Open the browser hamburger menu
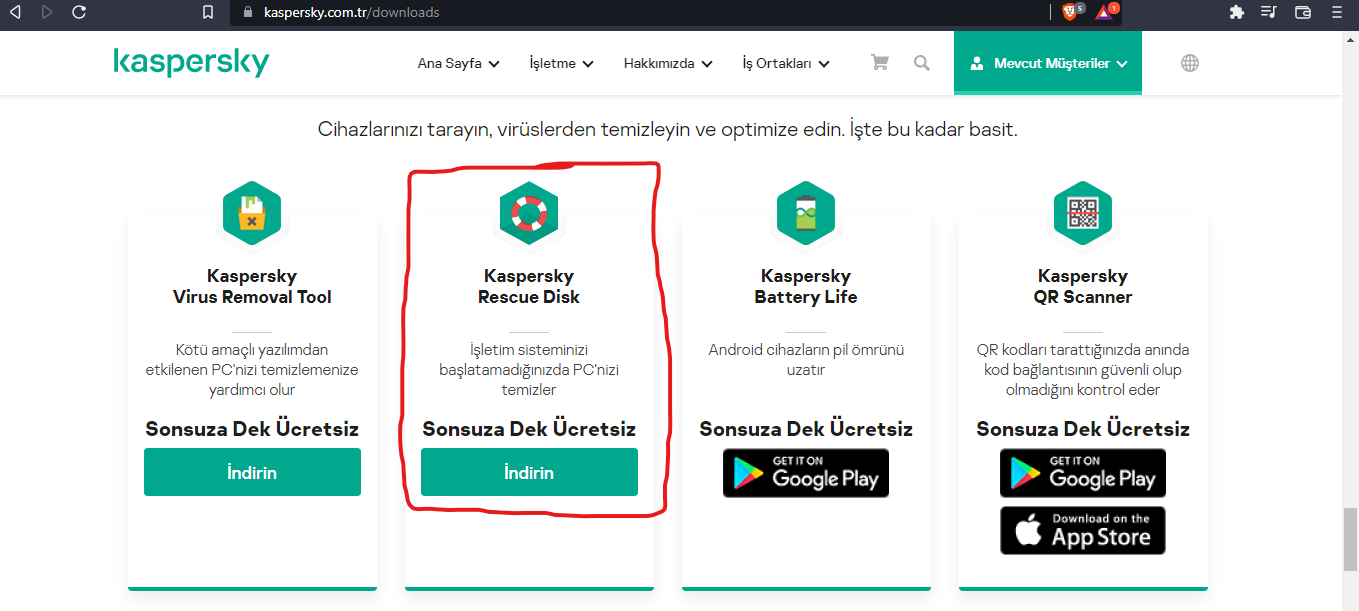Image resolution: width=1359 pixels, height=611 pixels. (x=1338, y=12)
